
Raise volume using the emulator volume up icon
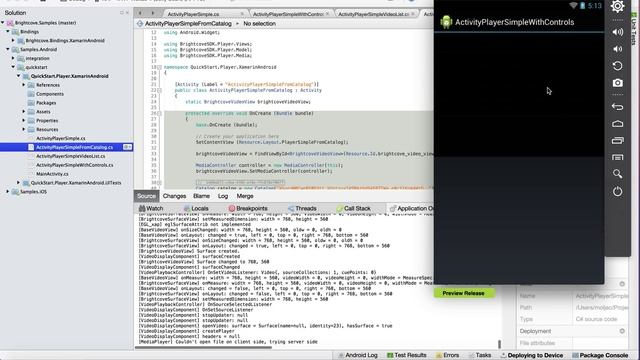point(618,32)
